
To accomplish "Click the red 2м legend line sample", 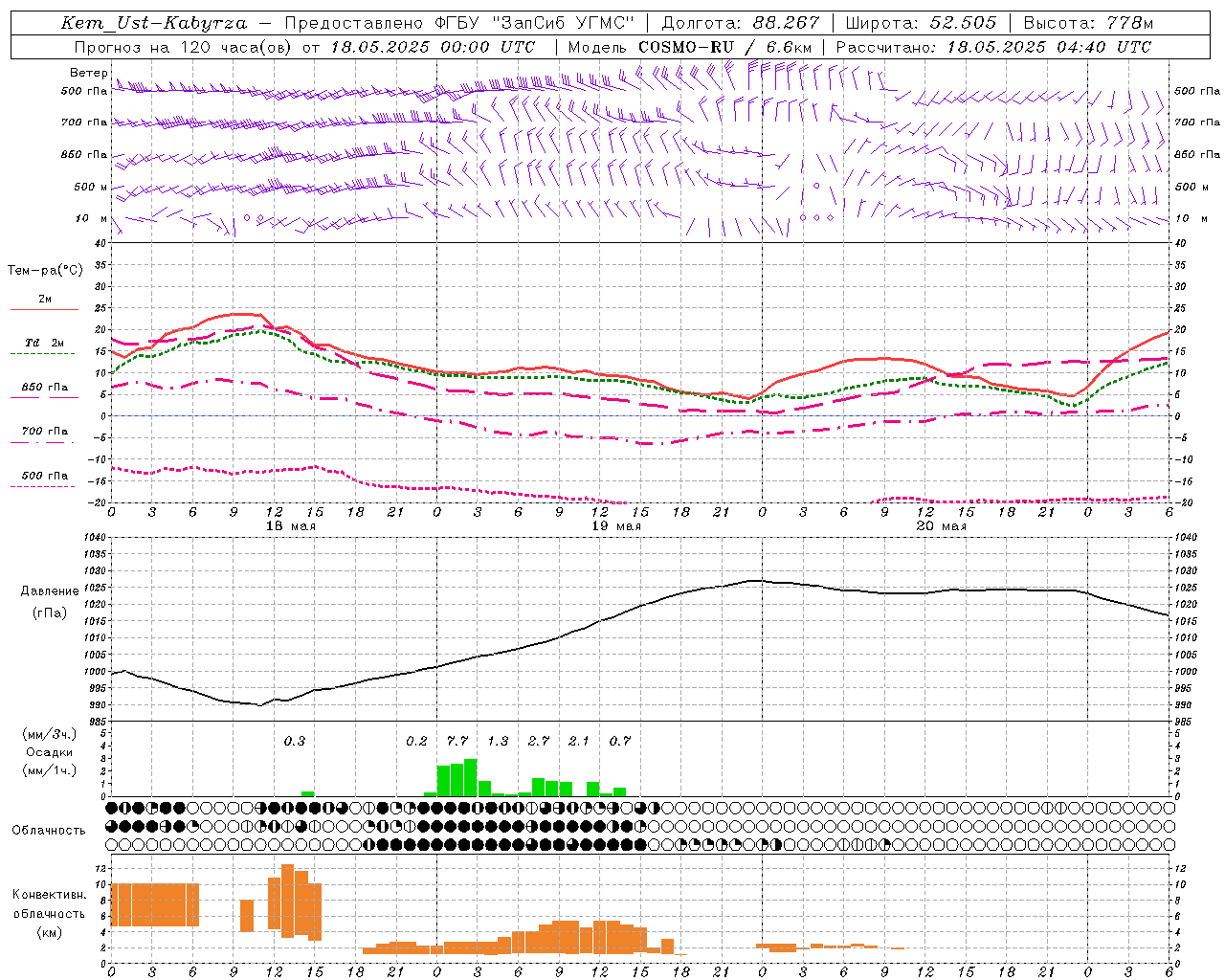I will 45,309.
